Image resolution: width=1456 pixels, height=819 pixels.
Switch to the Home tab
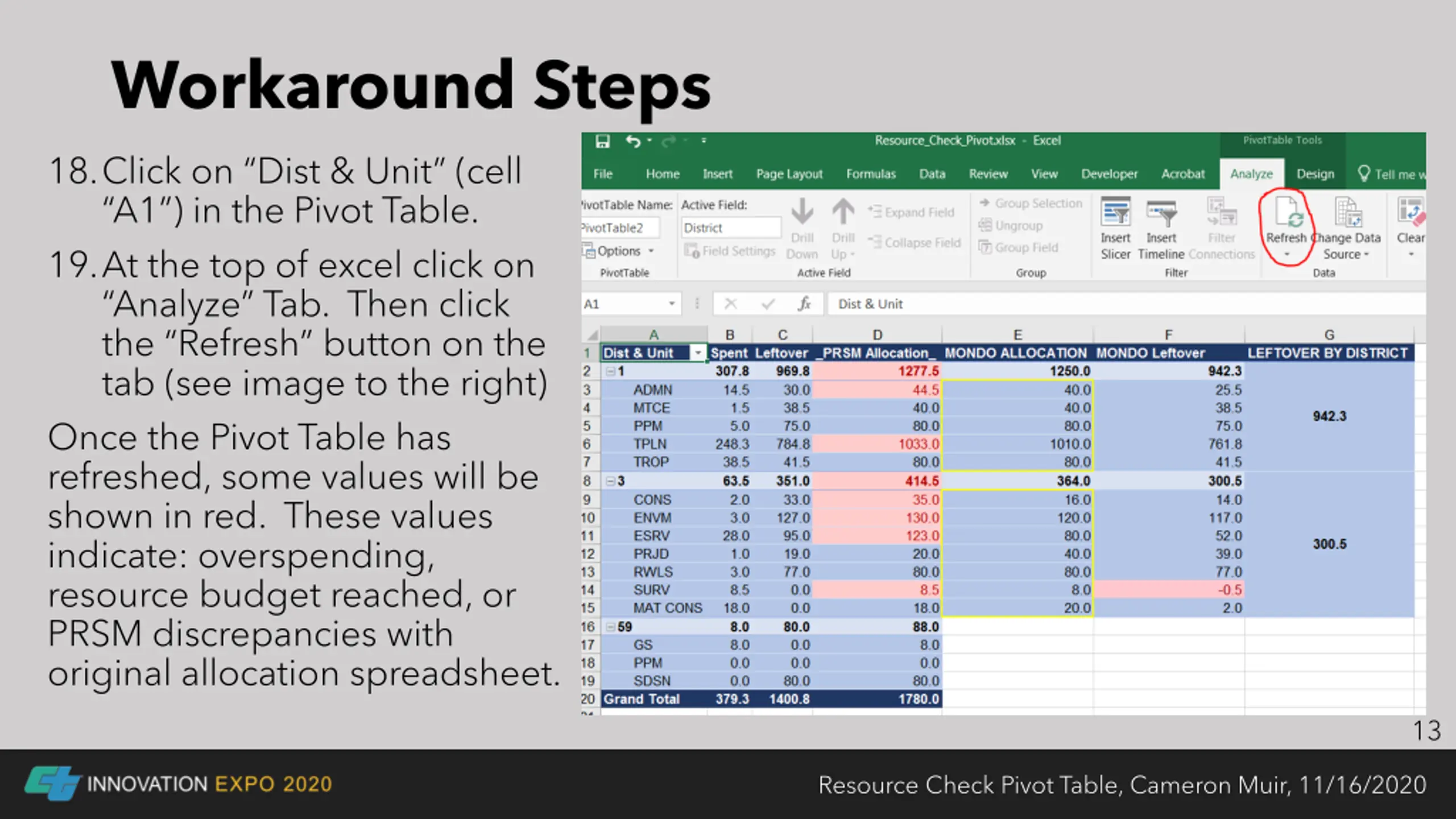[x=663, y=174]
